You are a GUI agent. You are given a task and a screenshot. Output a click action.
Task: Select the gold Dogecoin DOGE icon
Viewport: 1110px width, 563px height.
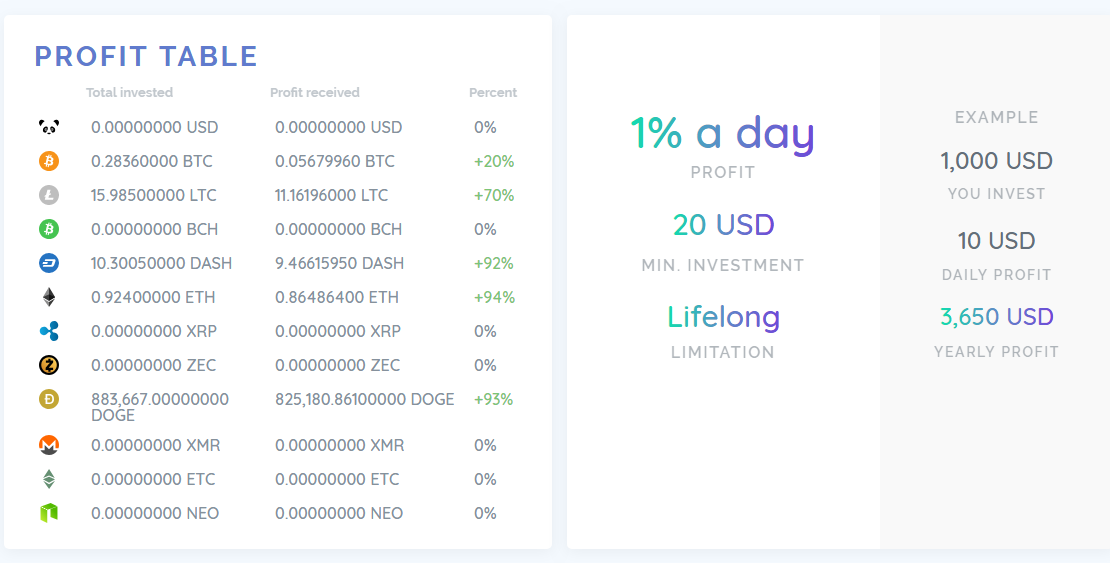[x=49, y=399]
